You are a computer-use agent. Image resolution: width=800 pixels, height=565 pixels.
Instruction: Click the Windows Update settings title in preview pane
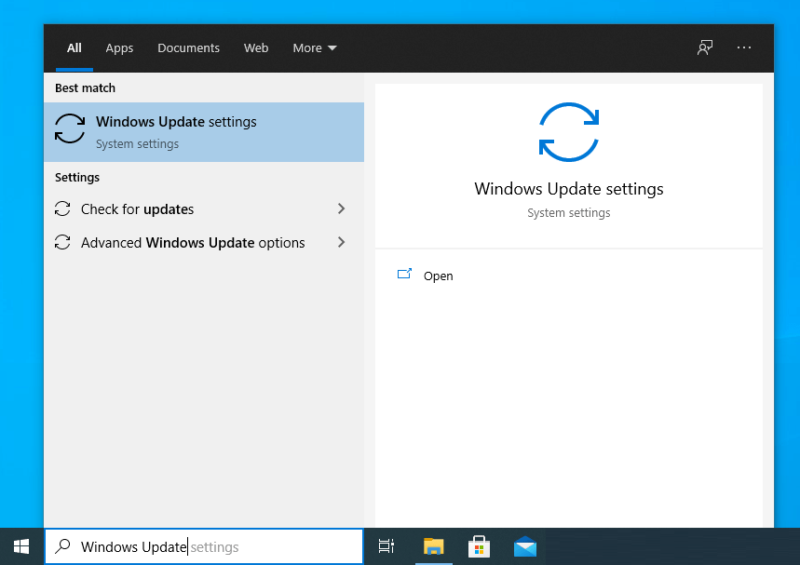[569, 189]
